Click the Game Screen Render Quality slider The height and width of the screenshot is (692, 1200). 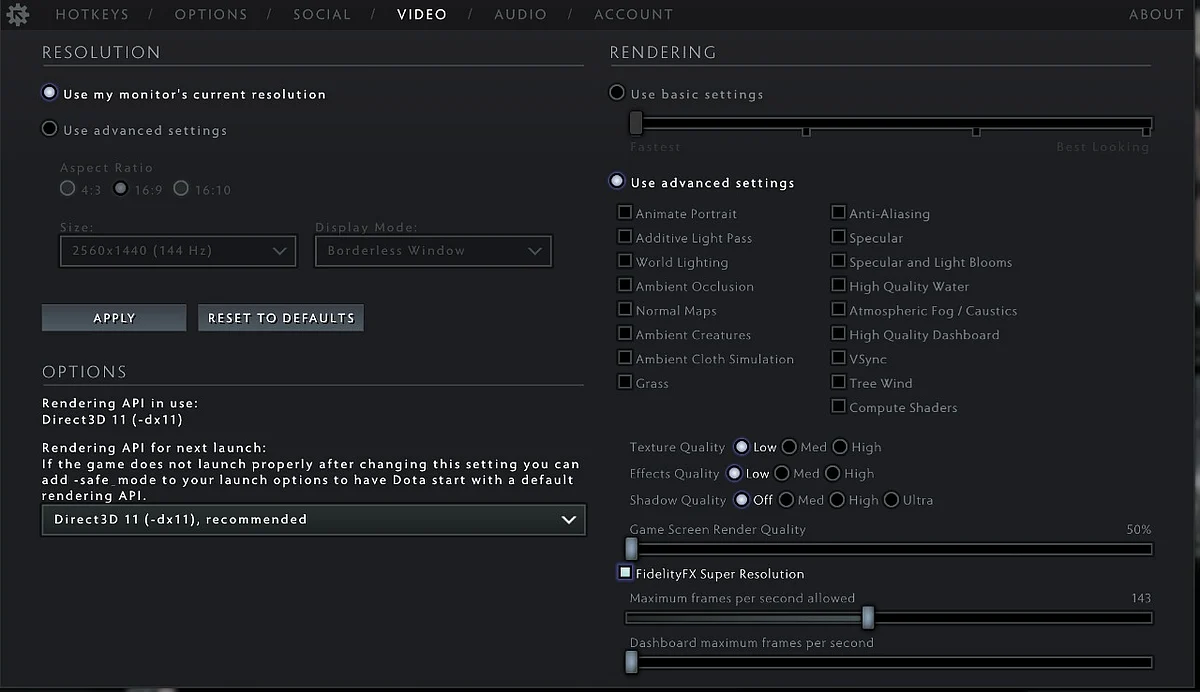[x=890, y=549]
